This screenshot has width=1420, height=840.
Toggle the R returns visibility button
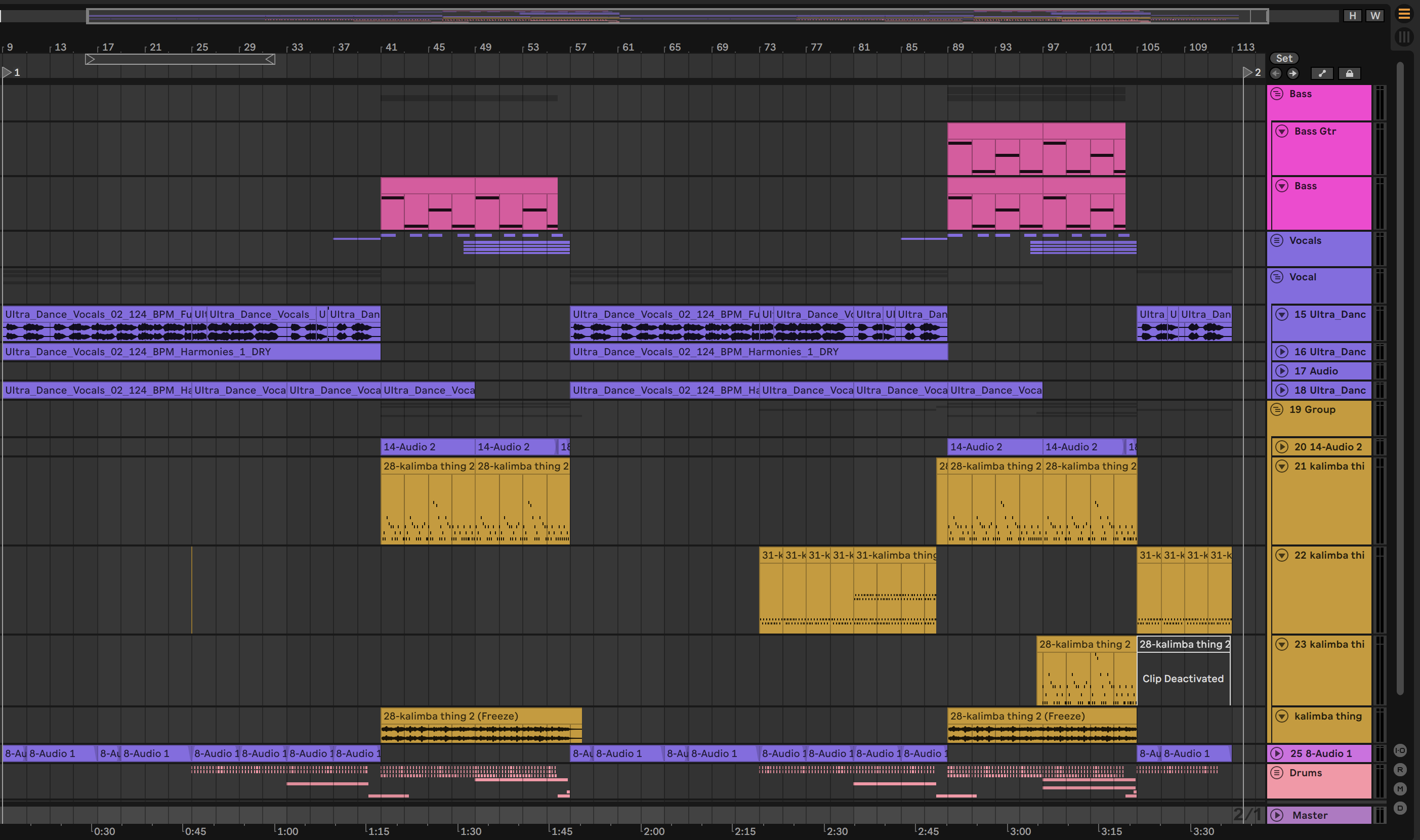pos(1400,770)
